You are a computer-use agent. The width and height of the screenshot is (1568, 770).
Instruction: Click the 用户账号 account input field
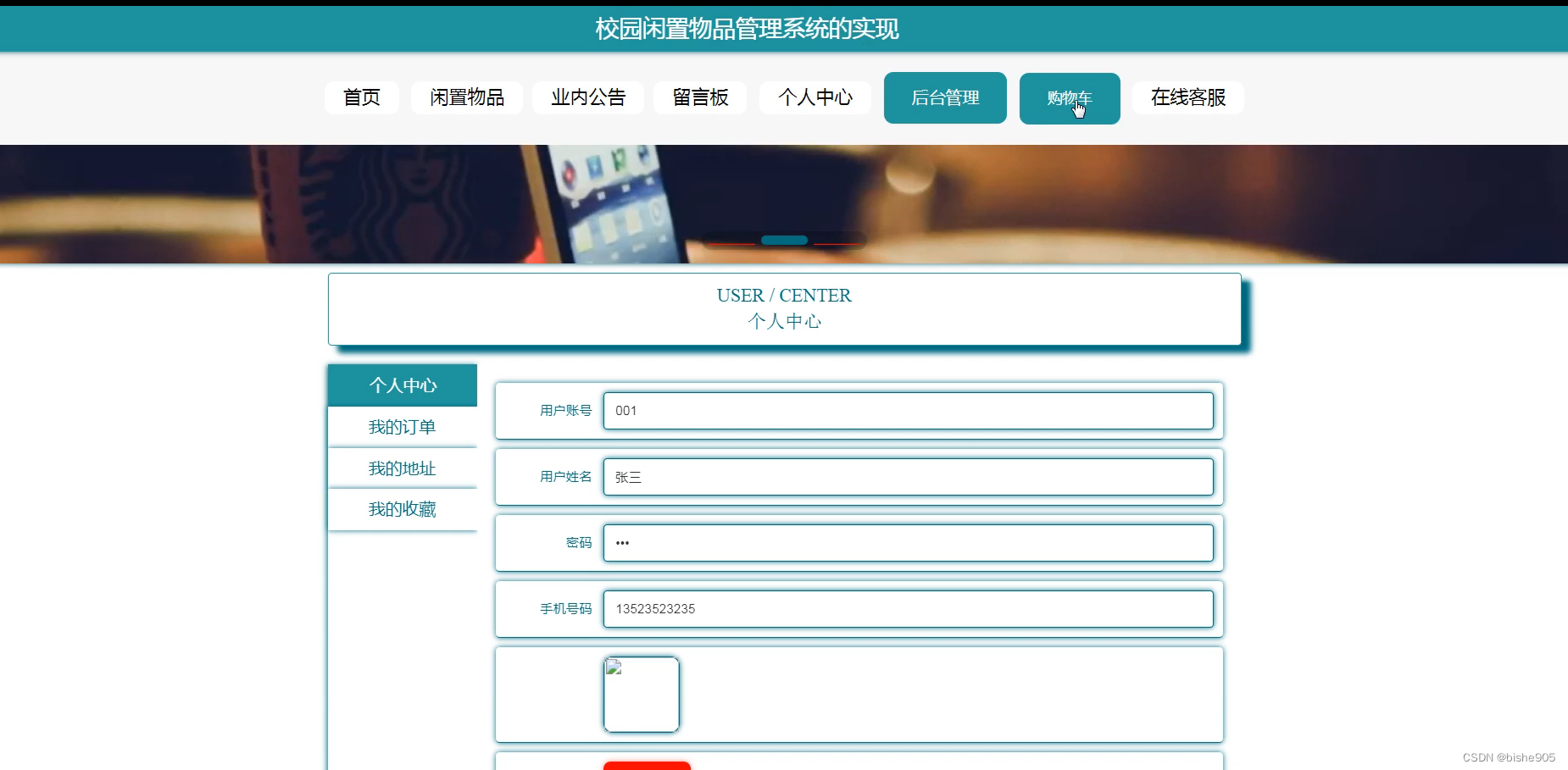tap(909, 411)
